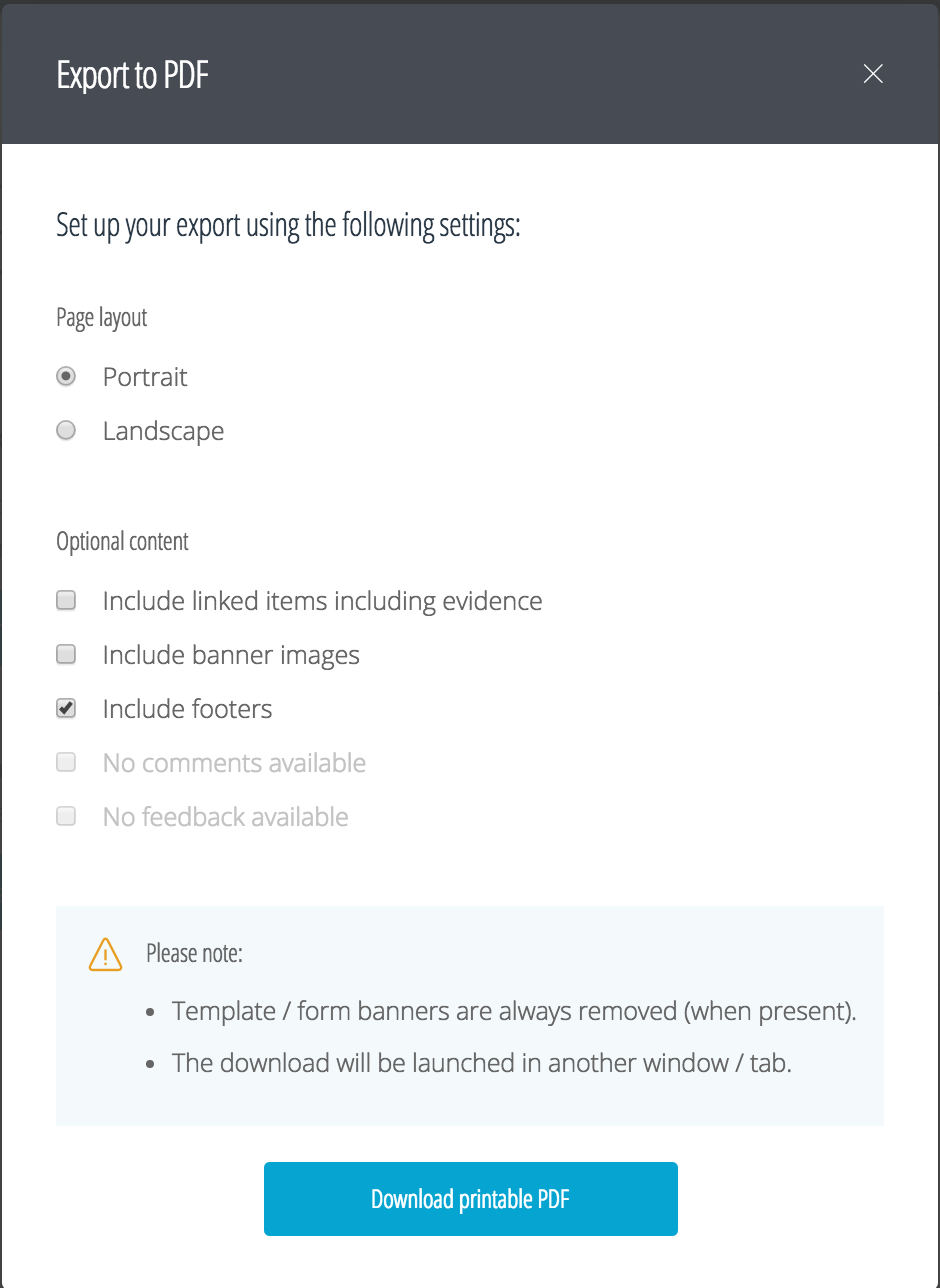
Task: Click the Include footers label text
Action: tap(187, 709)
